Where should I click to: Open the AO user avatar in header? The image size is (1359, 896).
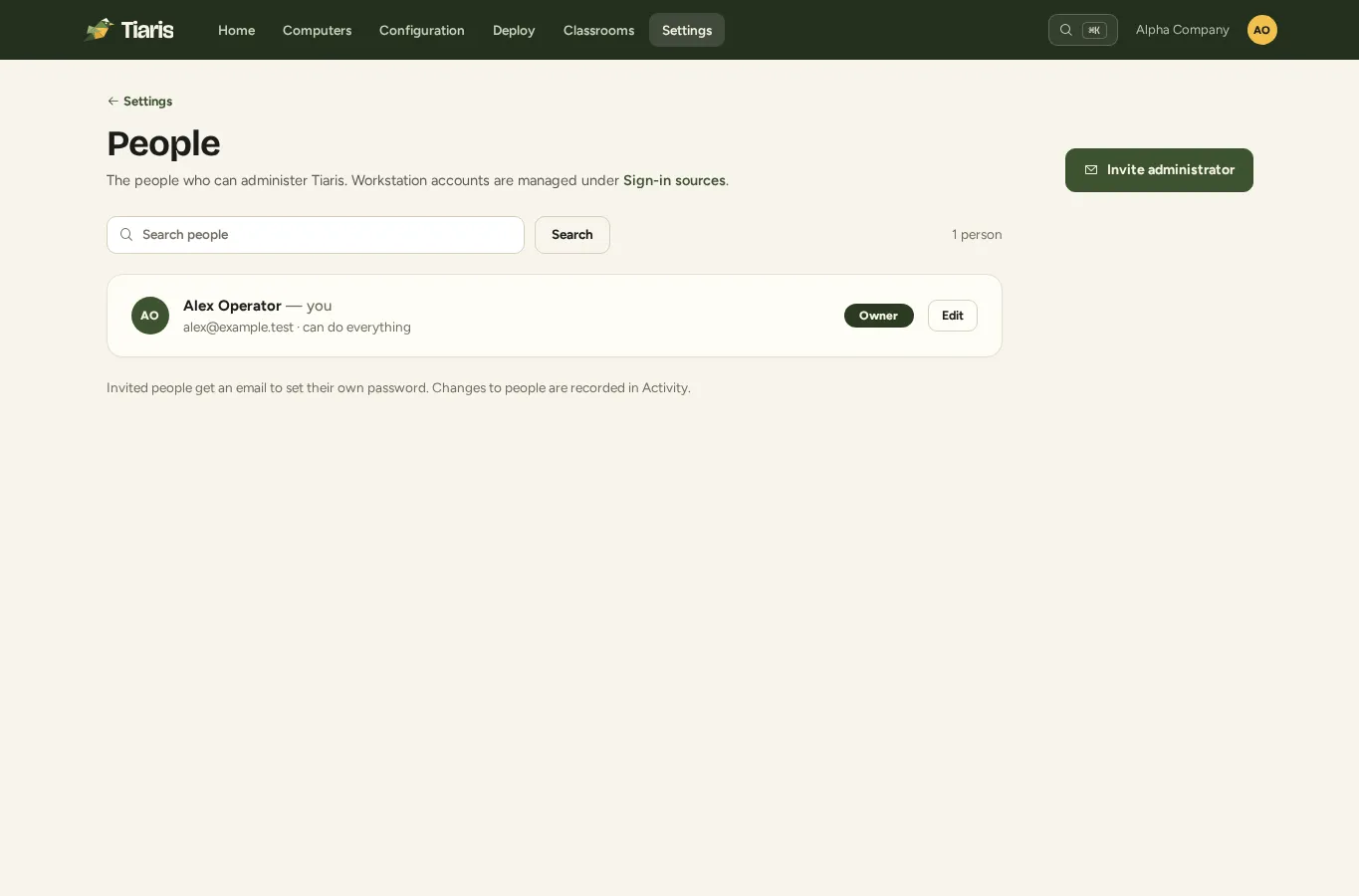pyautogui.click(x=1261, y=30)
